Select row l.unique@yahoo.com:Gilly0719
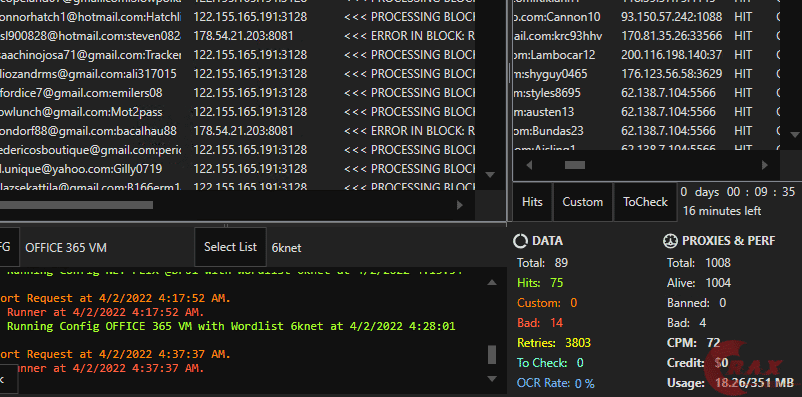The width and height of the screenshot is (802, 397). [x=238, y=168]
